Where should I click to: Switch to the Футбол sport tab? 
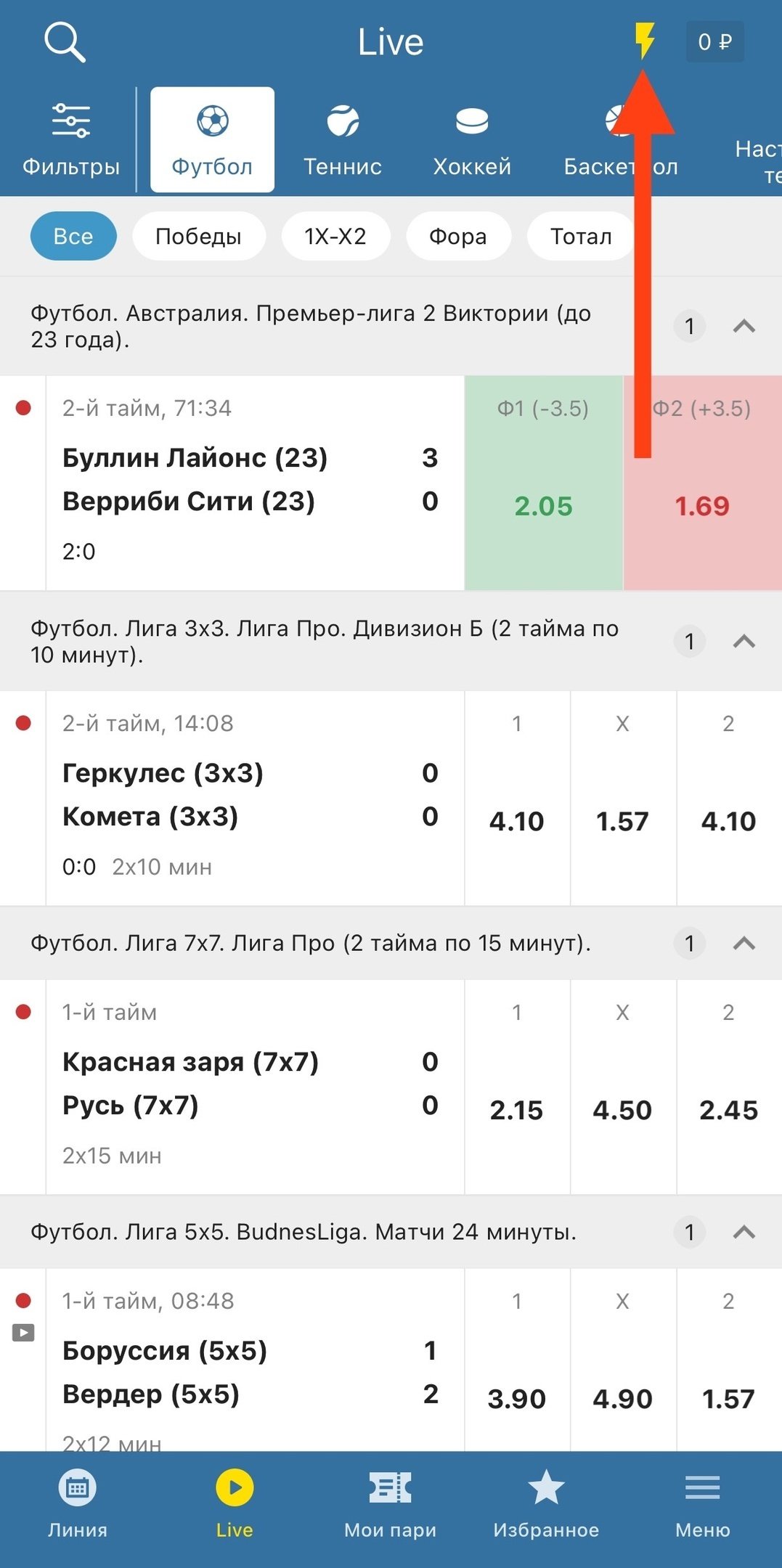pos(212,139)
